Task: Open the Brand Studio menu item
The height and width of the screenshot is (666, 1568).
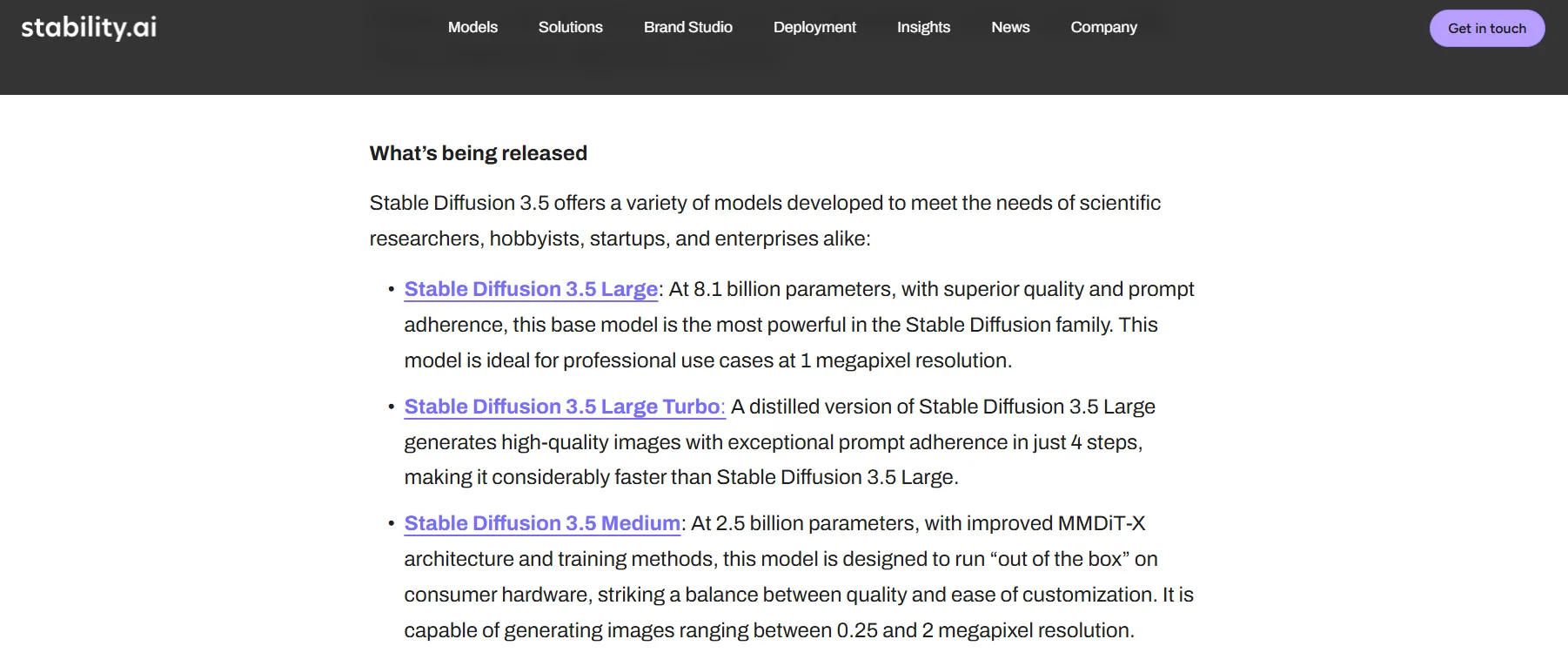Action: click(687, 27)
